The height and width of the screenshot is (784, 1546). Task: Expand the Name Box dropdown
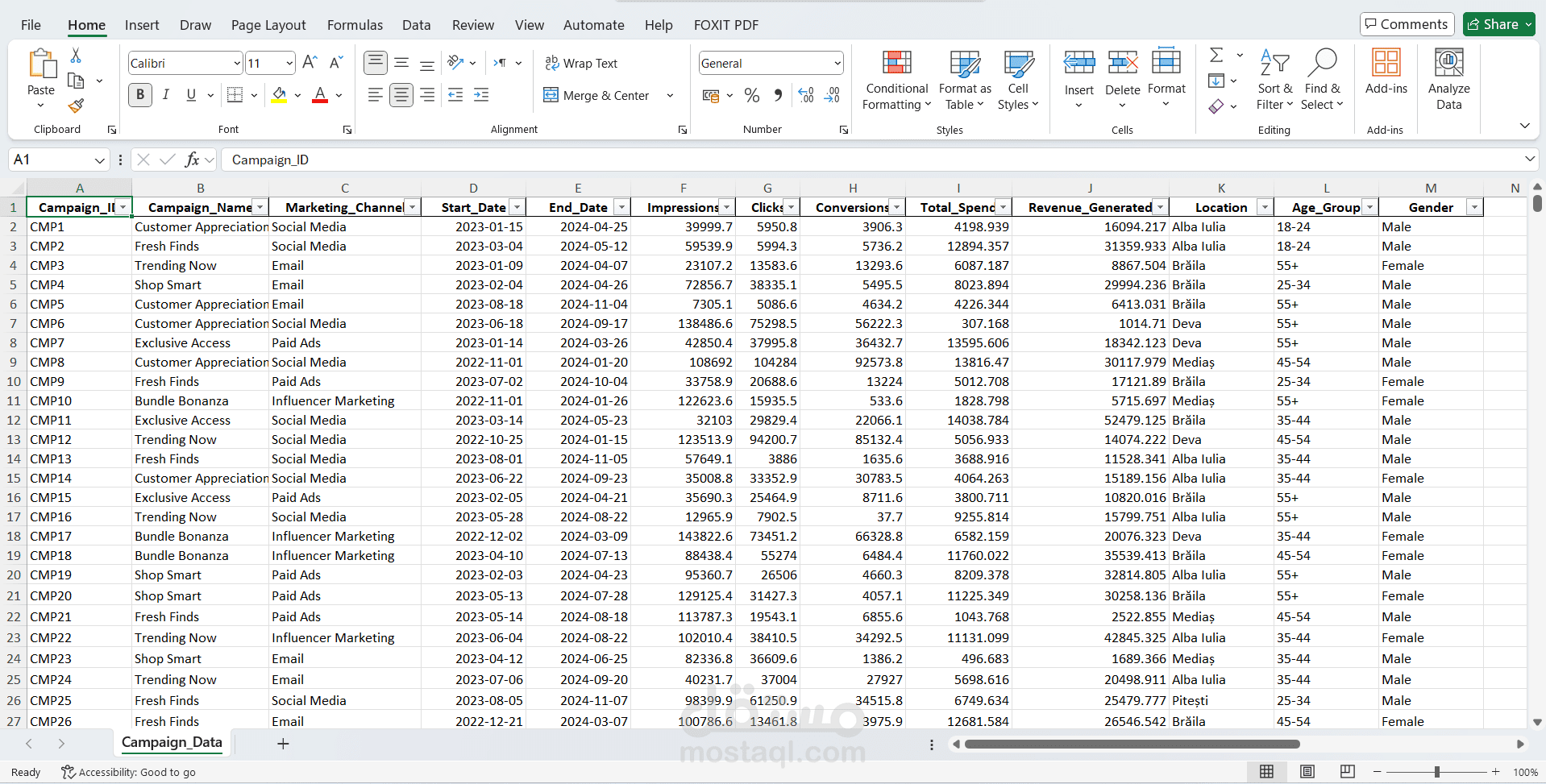coord(100,160)
